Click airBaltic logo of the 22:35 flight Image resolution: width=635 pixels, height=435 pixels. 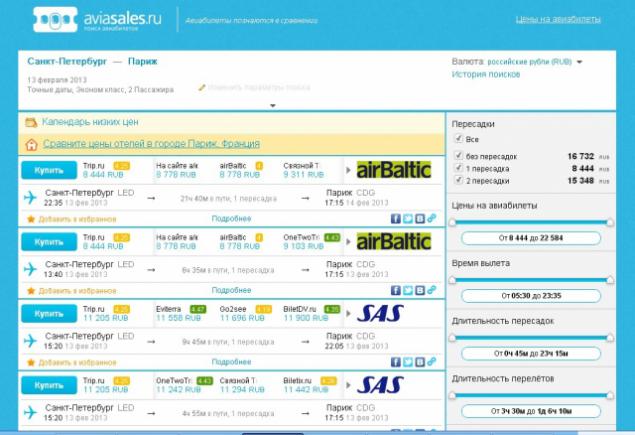pos(394,170)
